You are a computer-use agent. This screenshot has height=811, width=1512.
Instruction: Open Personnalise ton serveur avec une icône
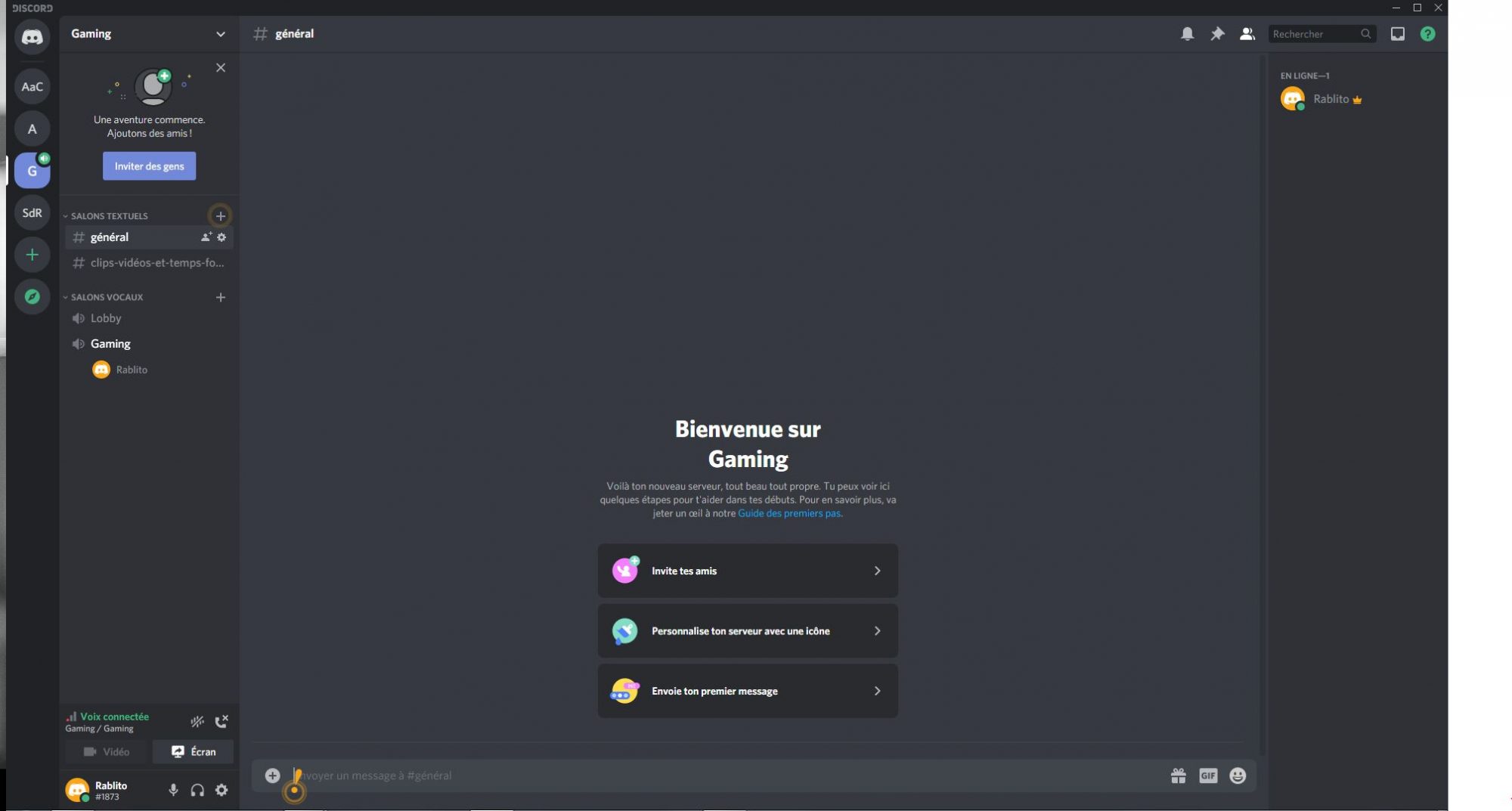[748, 631]
